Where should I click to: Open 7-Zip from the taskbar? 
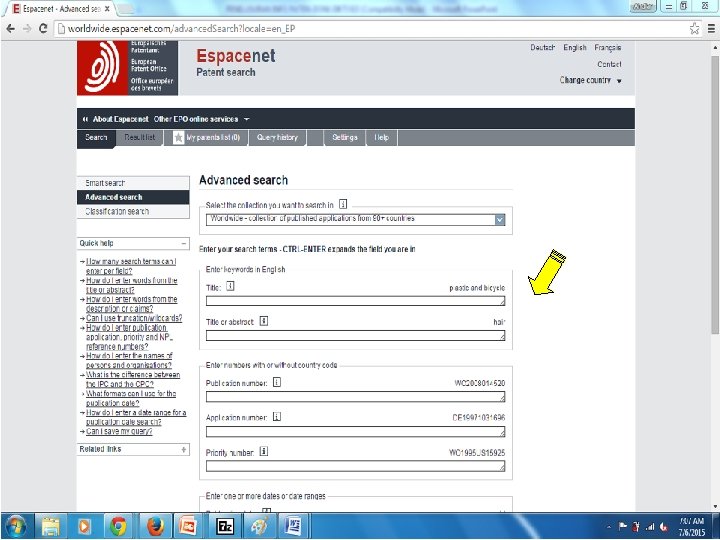click(x=225, y=526)
